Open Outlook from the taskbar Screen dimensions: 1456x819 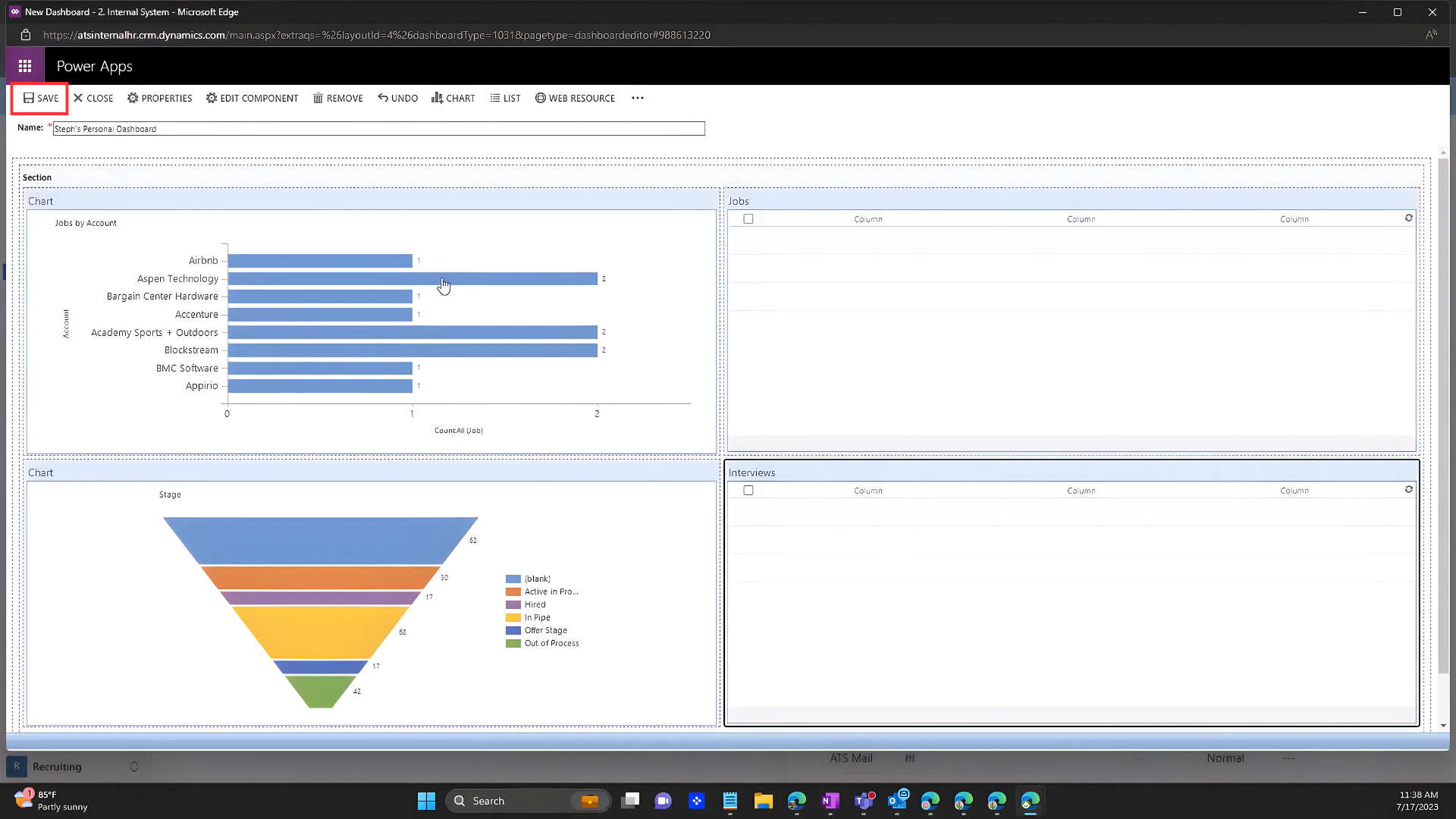point(898,801)
